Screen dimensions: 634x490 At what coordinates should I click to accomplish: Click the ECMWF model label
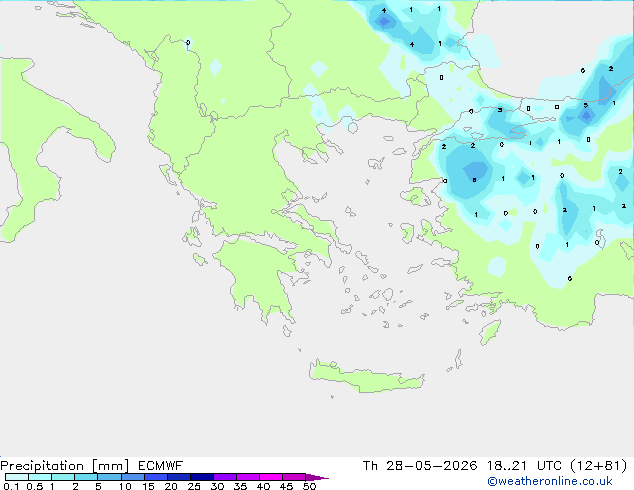pos(161,466)
